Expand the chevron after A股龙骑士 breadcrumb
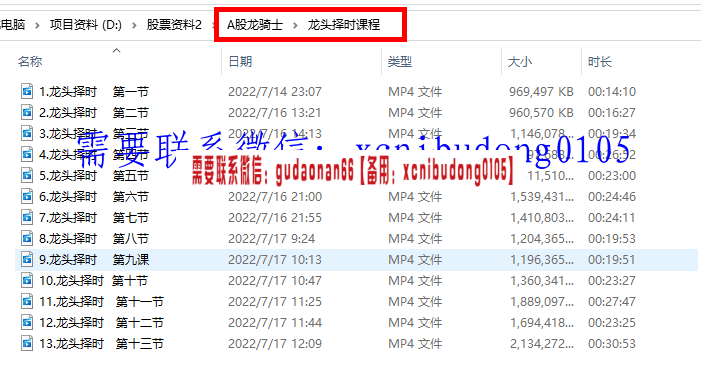 (x=295, y=25)
